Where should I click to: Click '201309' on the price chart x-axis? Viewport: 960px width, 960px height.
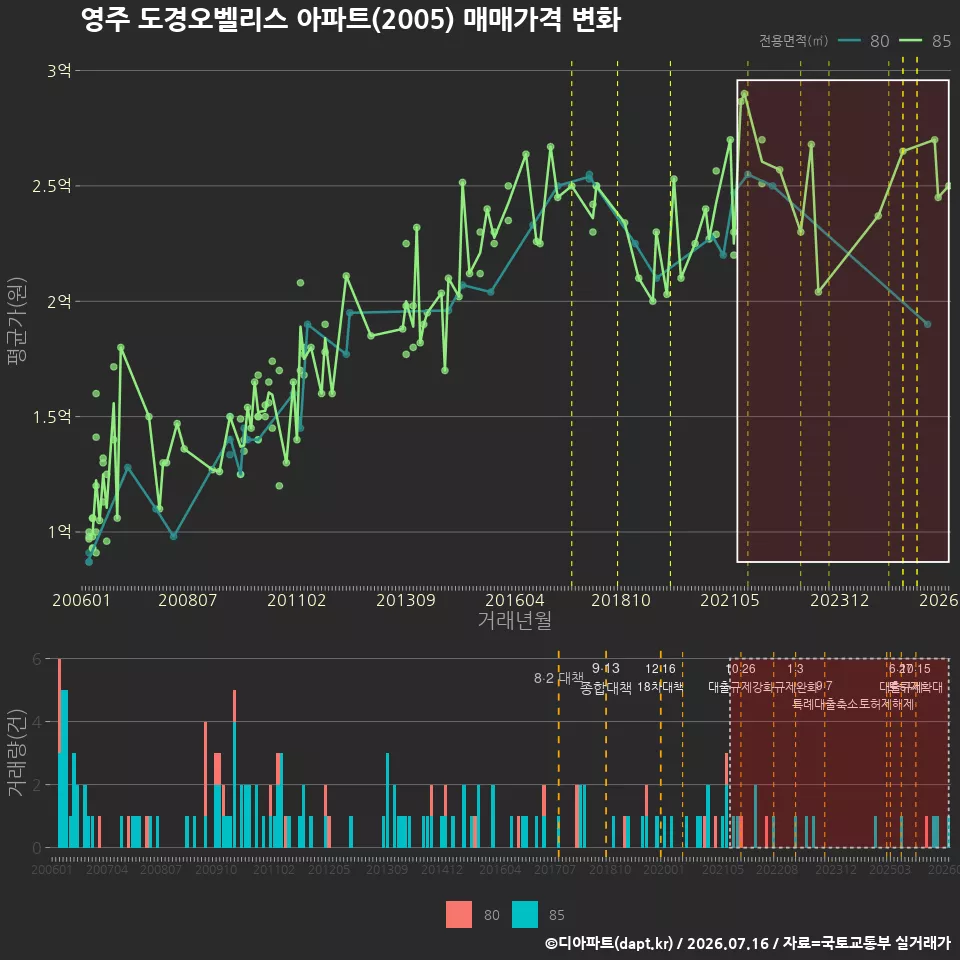[406, 600]
